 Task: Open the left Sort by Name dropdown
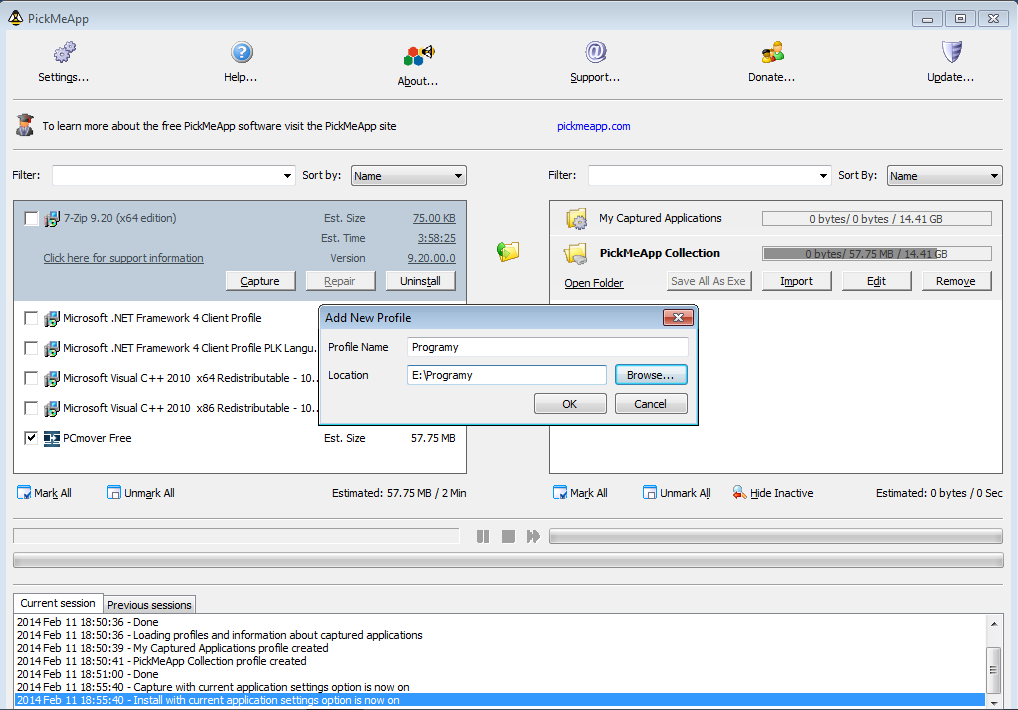[x=409, y=176]
